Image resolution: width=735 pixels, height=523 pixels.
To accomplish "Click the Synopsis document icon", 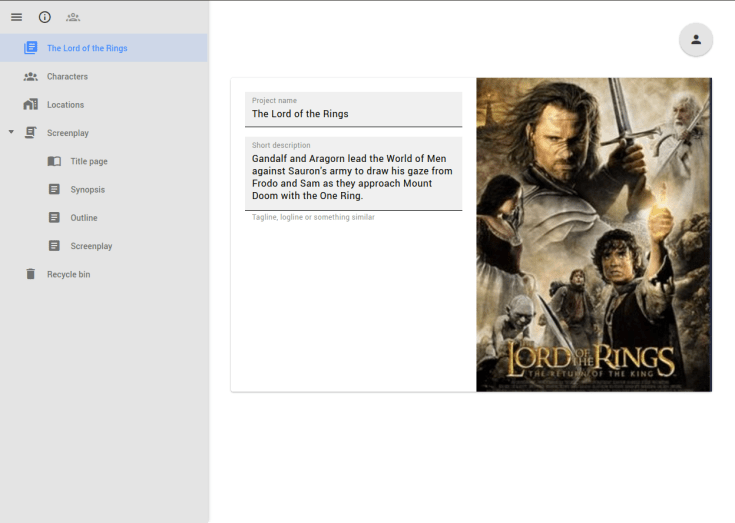I will [x=54, y=189].
